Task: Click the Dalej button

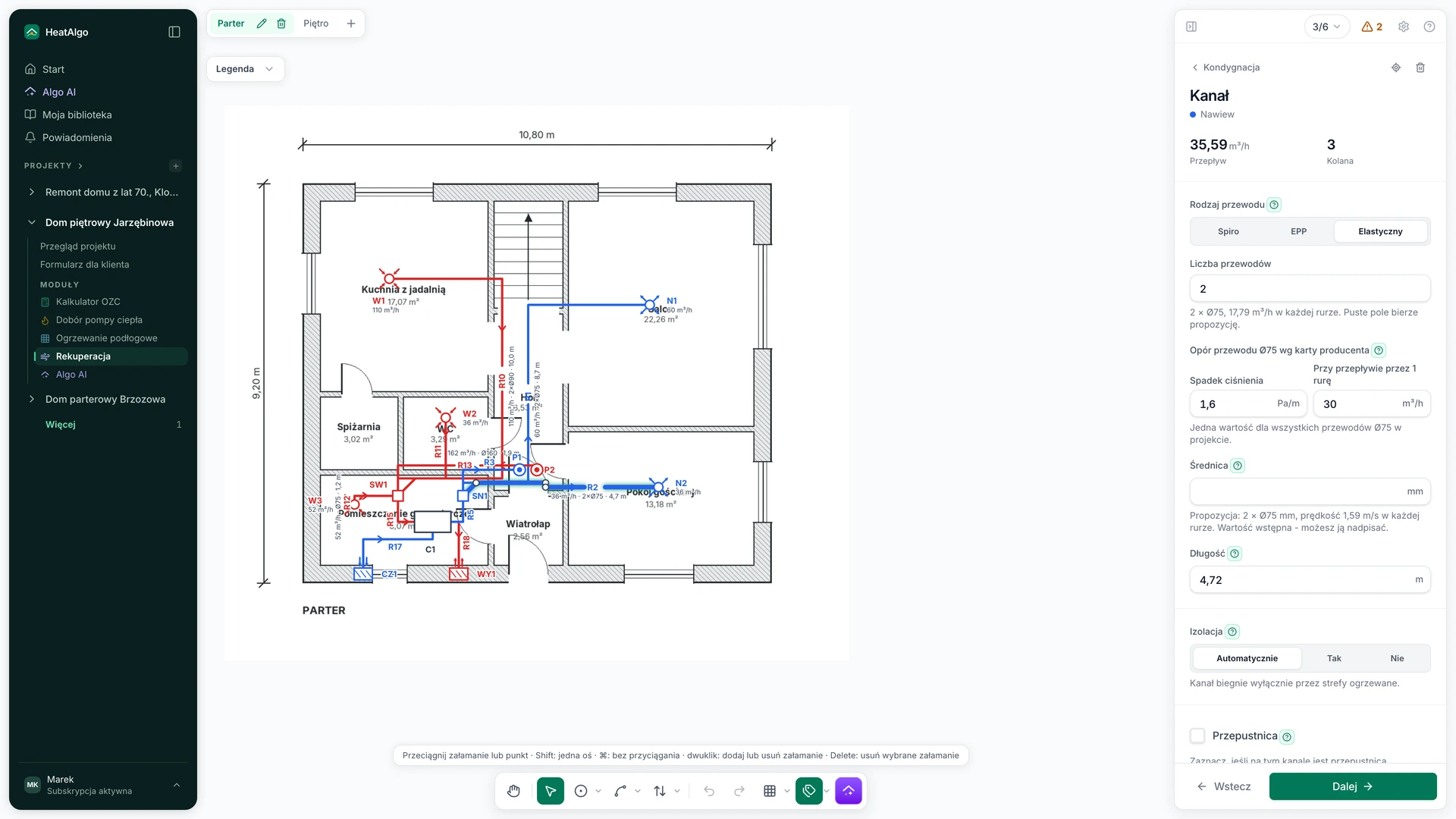Action: click(x=1353, y=786)
